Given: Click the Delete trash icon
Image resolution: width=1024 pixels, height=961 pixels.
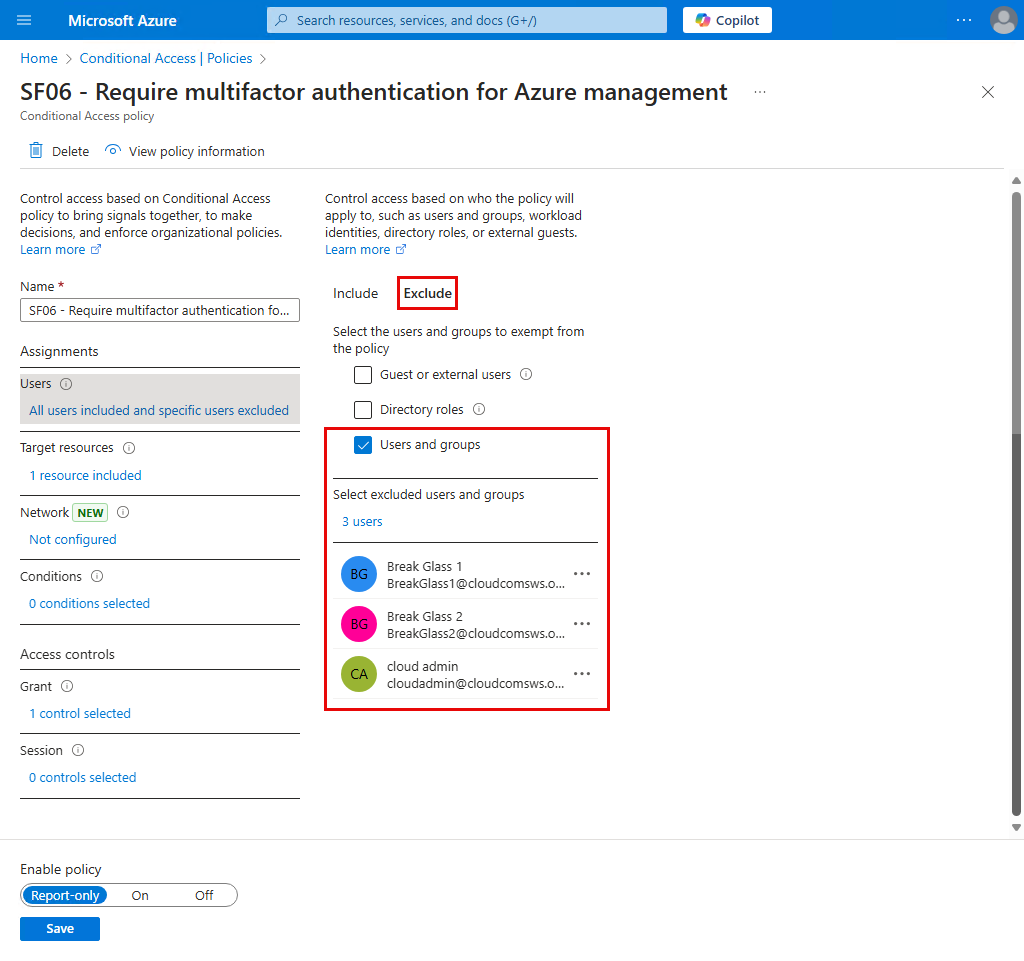Looking at the screenshot, I should point(36,151).
